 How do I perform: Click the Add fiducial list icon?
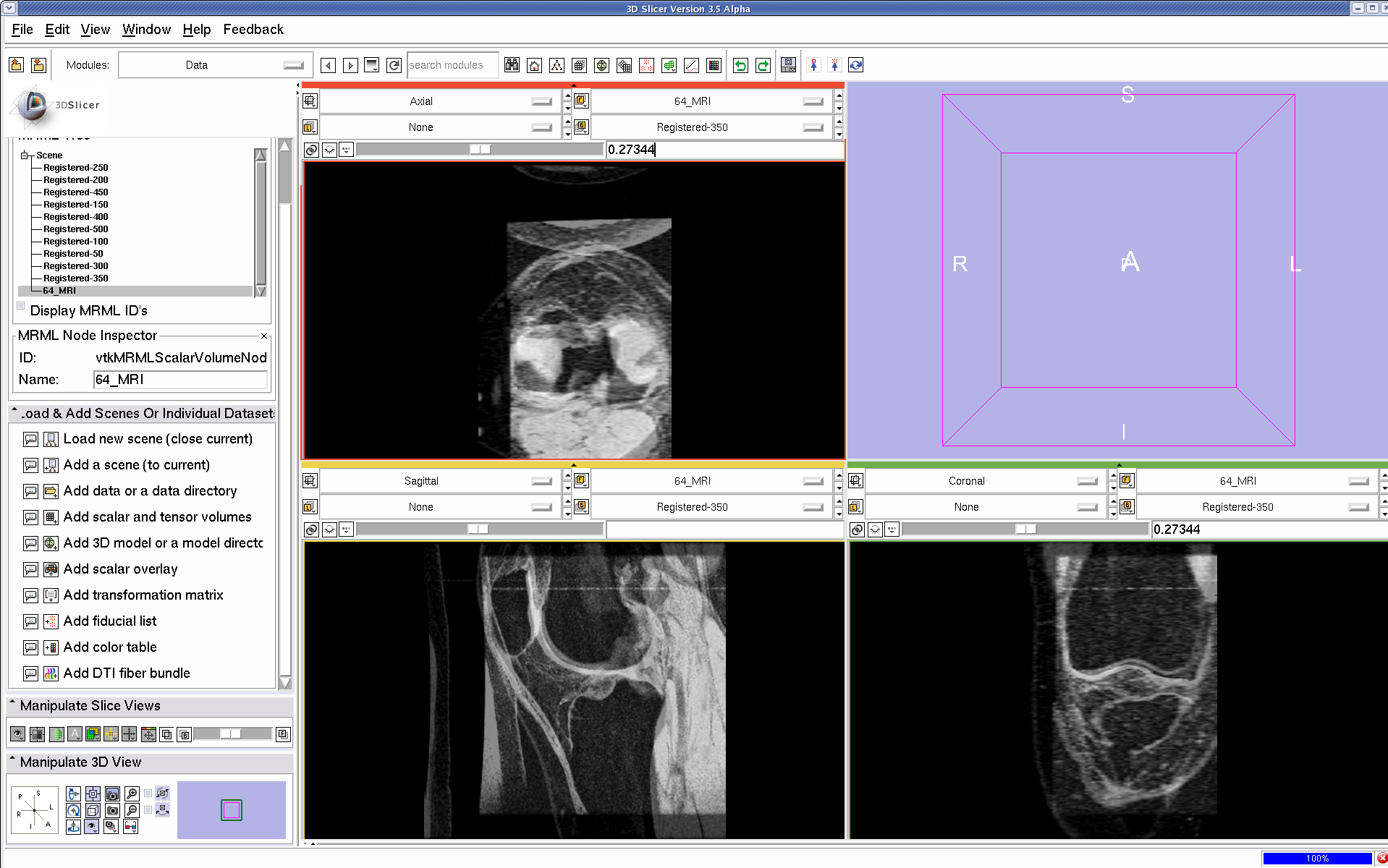pos(51,621)
